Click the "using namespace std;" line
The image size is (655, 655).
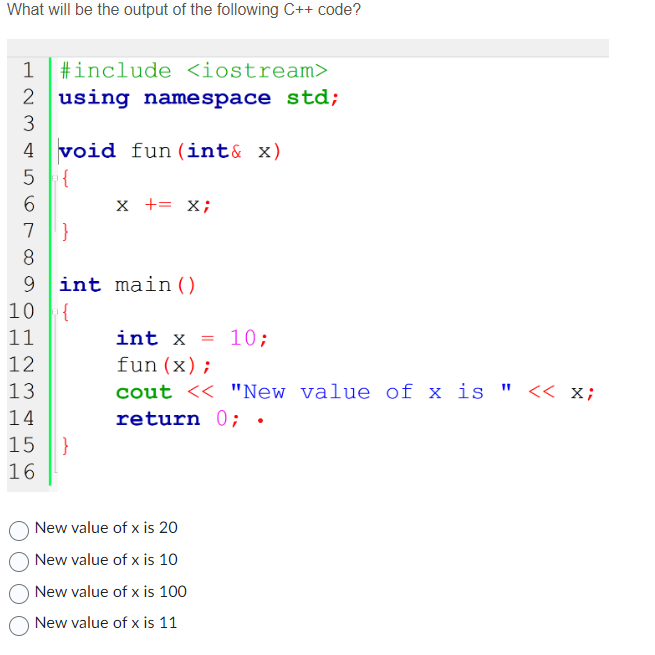pyautogui.click(x=198, y=98)
